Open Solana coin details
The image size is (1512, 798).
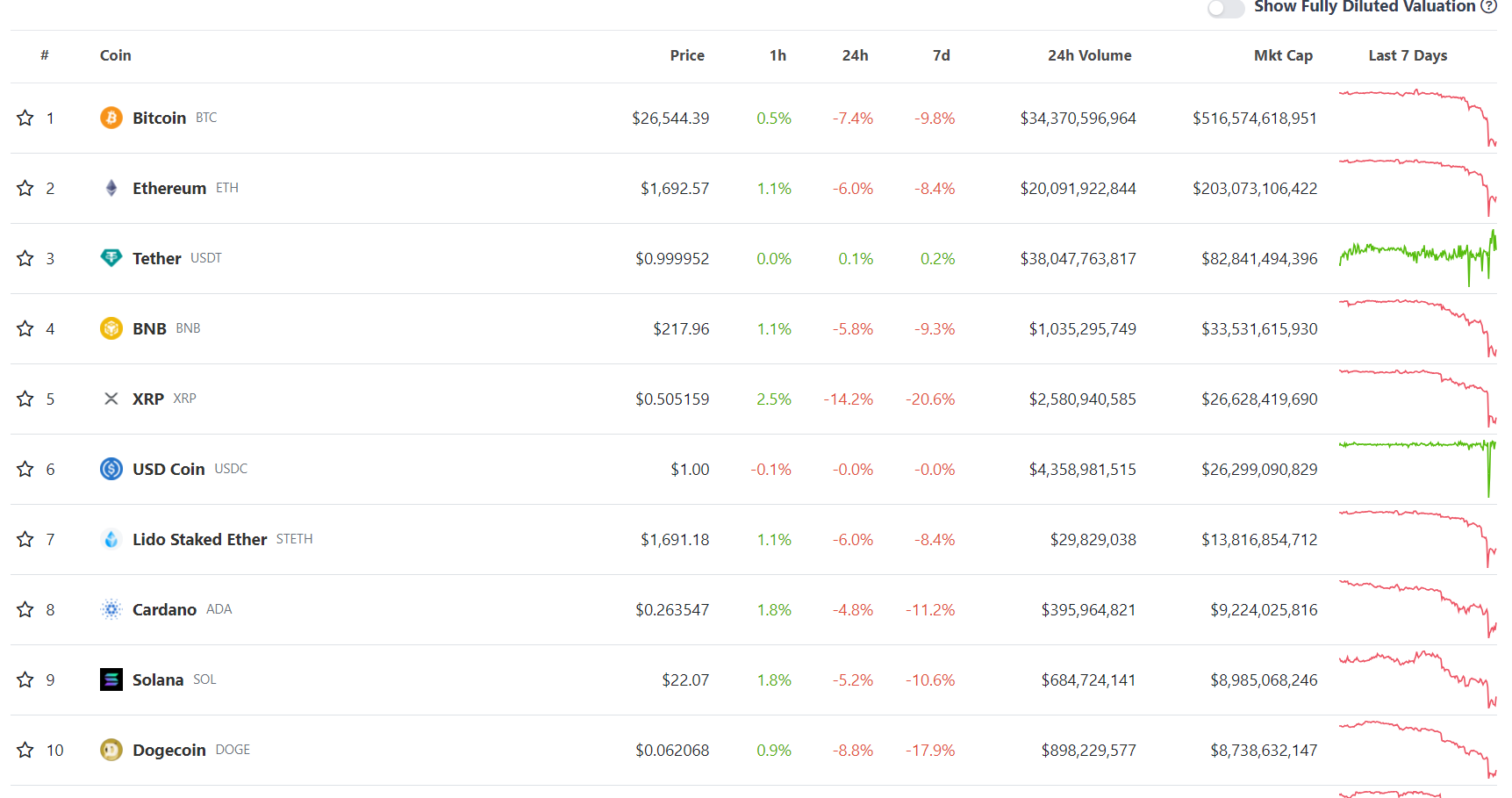pyautogui.click(x=158, y=679)
